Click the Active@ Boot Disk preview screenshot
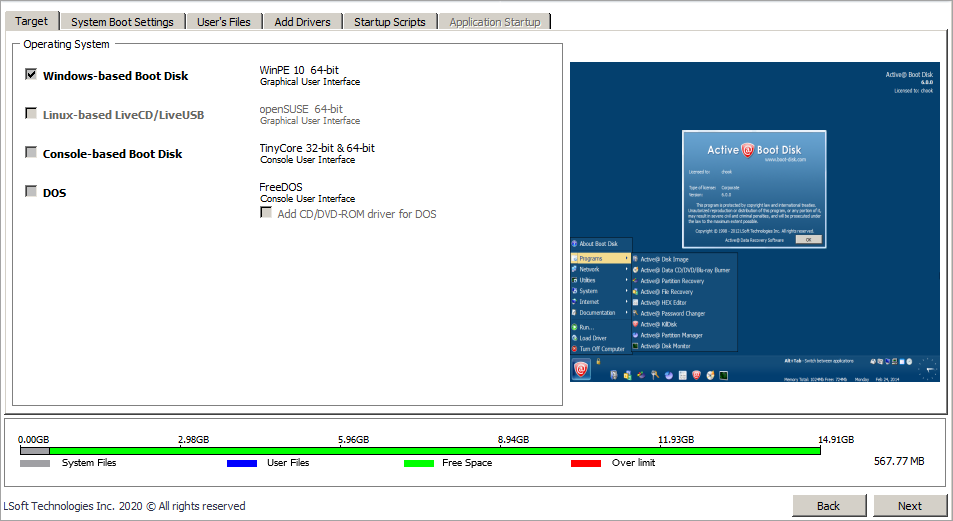The image size is (953, 521). pyautogui.click(x=755, y=222)
